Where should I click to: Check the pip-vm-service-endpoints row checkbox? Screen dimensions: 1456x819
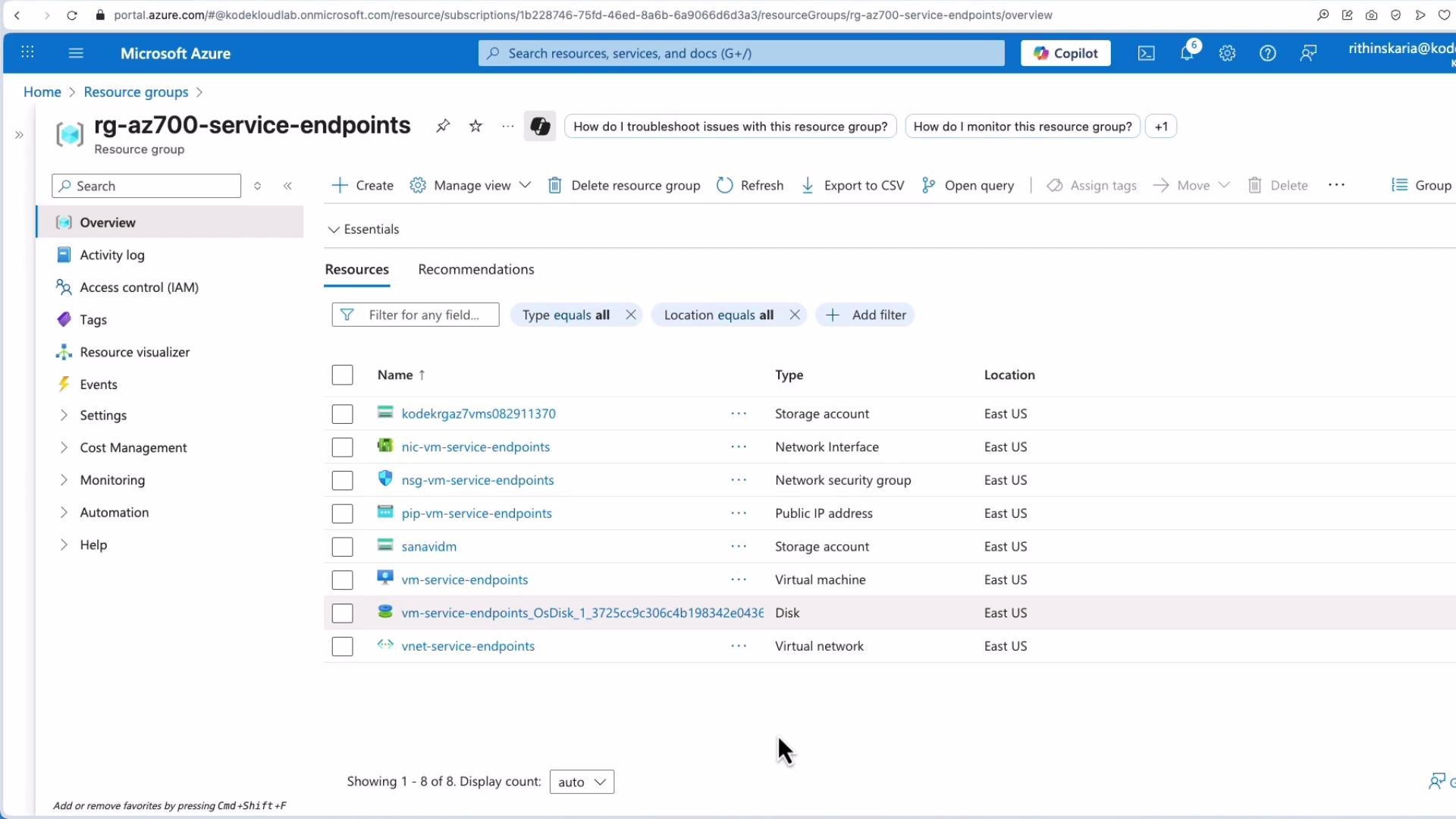[x=342, y=513]
